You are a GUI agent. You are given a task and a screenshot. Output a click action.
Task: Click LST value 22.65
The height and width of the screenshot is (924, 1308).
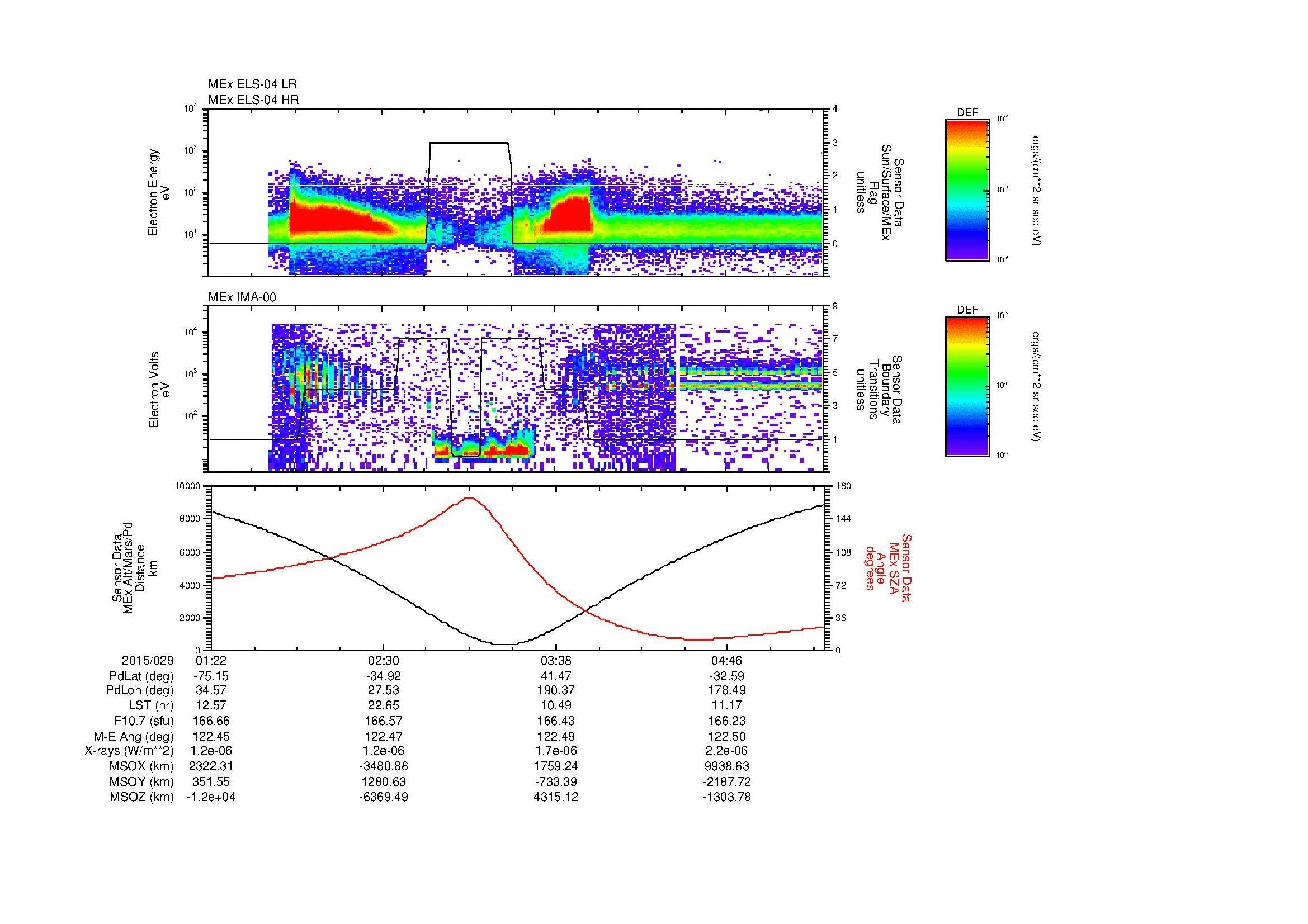(x=384, y=706)
